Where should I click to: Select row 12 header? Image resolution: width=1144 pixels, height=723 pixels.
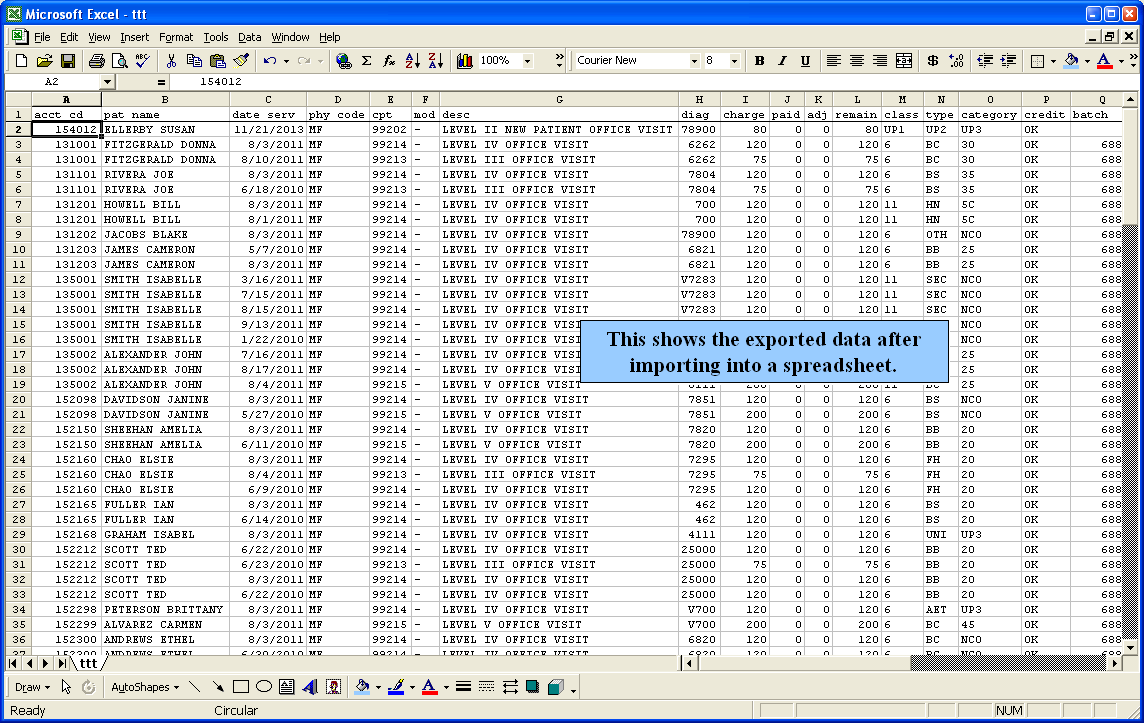point(18,279)
